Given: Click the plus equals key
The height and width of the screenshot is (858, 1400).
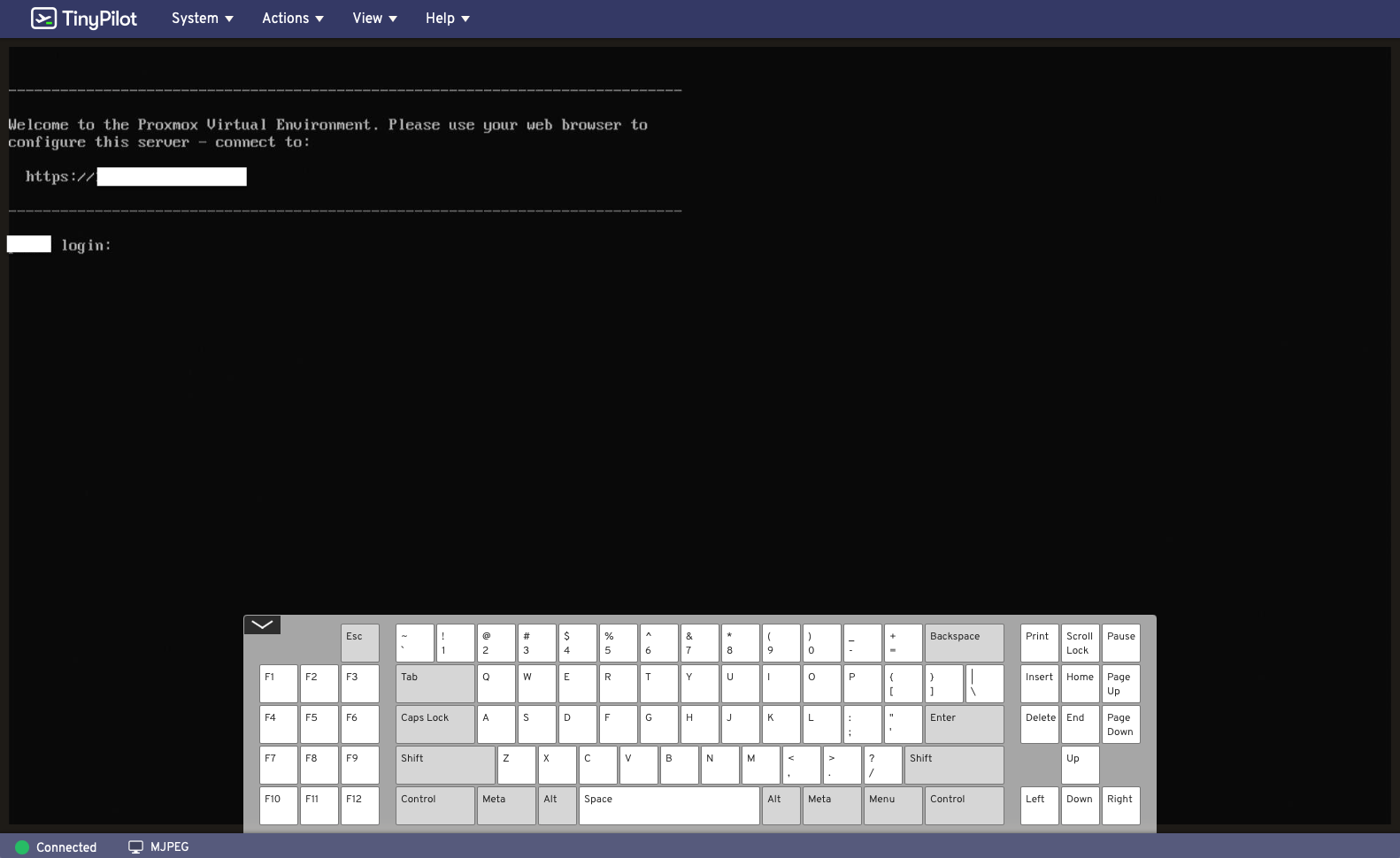Looking at the screenshot, I should click(x=904, y=643).
